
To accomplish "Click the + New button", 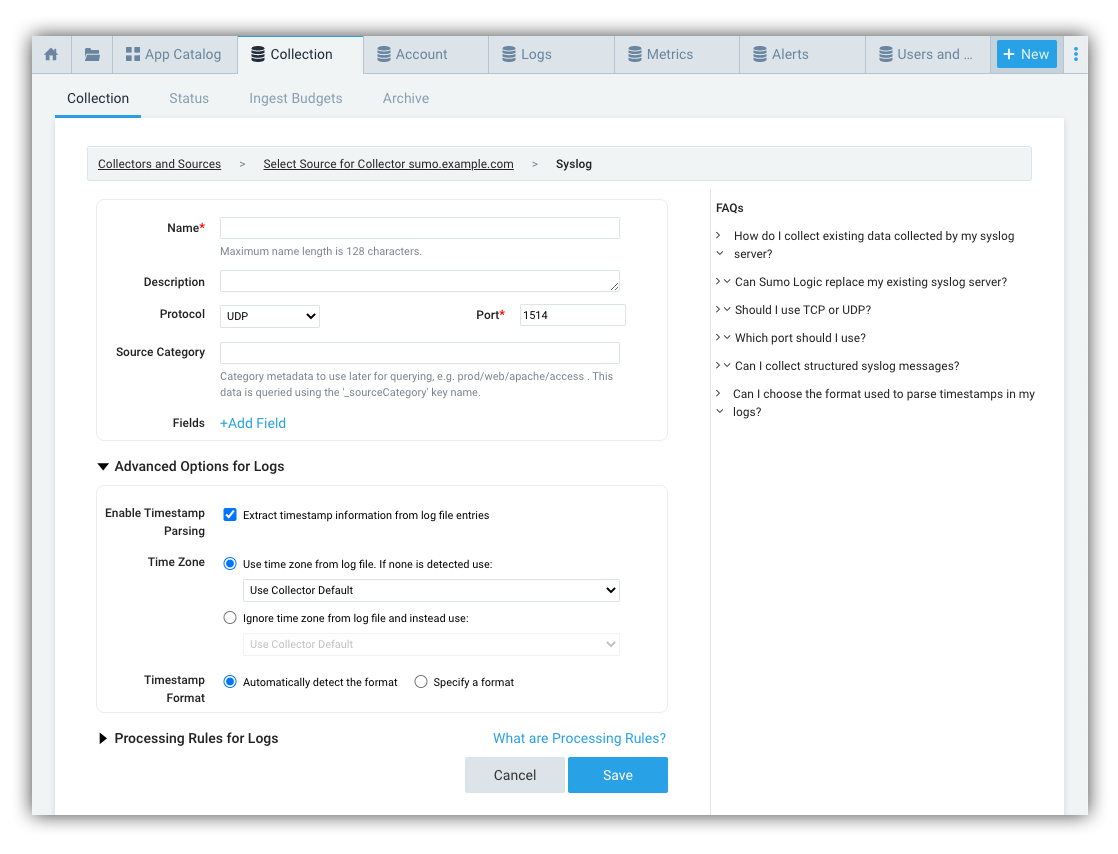I will (x=1026, y=54).
